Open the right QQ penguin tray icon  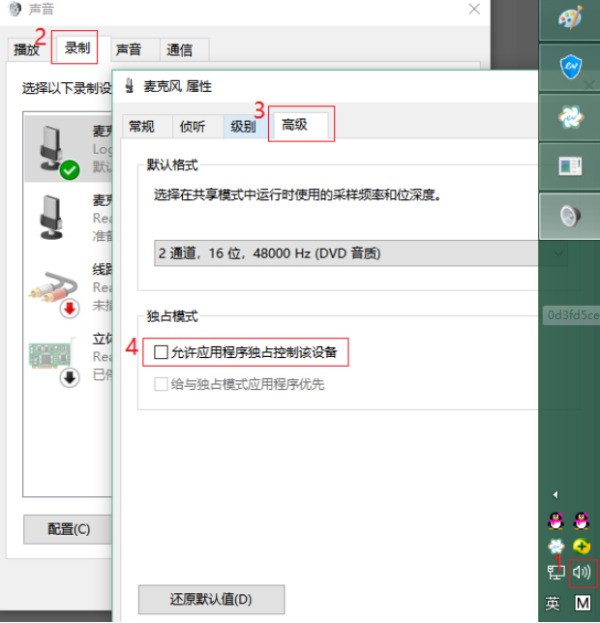tap(582, 521)
